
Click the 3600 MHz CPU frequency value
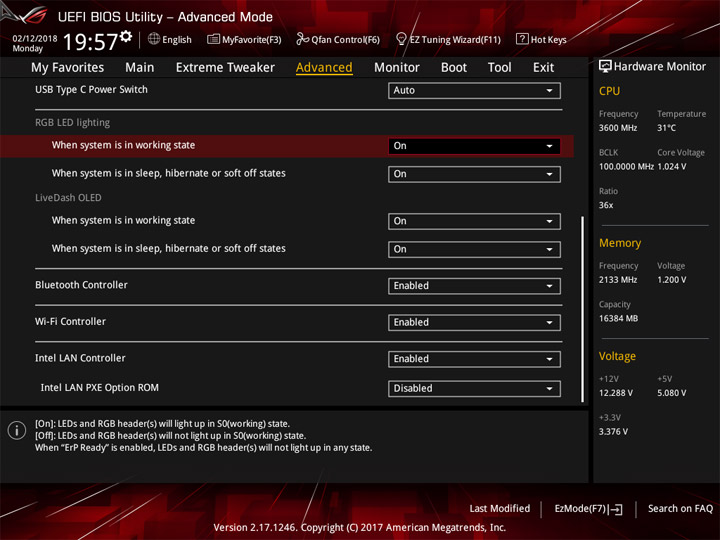tap(618, 128)
